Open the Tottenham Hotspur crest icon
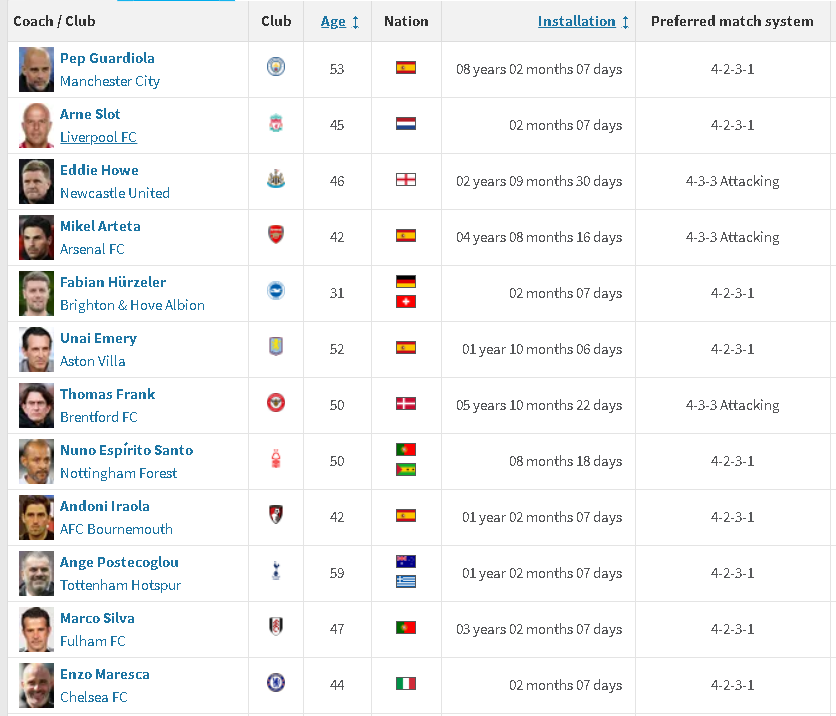This screenshot has height=716, width=836. pos(276,570)
